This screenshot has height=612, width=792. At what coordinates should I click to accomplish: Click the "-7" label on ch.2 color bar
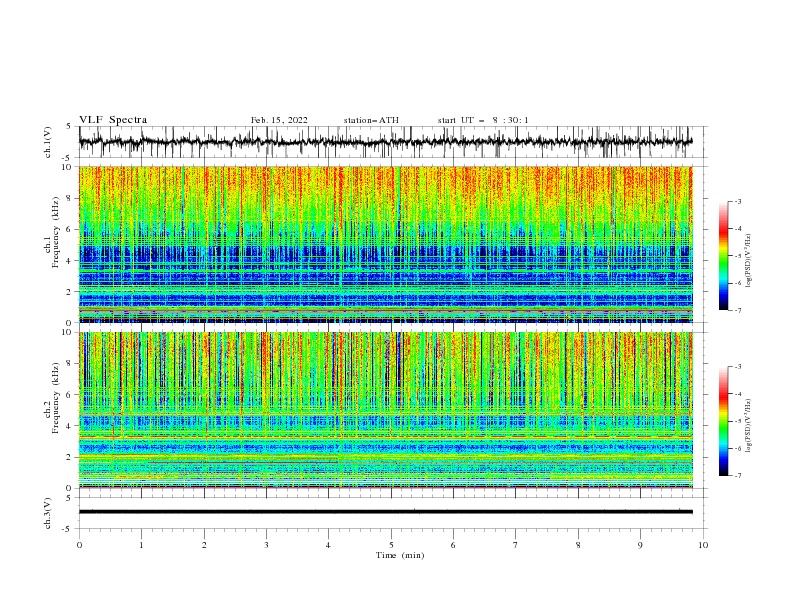[738, 475]
